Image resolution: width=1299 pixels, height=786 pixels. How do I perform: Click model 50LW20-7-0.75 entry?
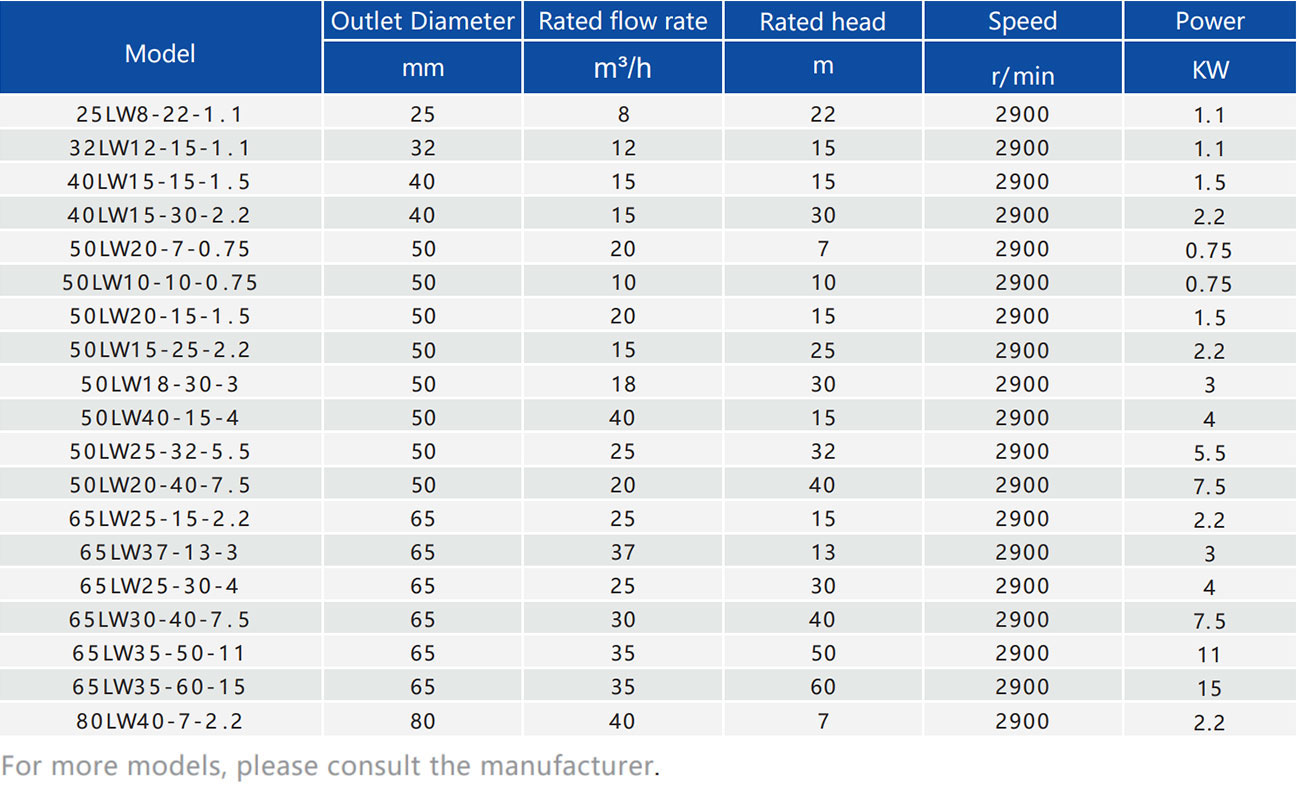click(160, 249)
